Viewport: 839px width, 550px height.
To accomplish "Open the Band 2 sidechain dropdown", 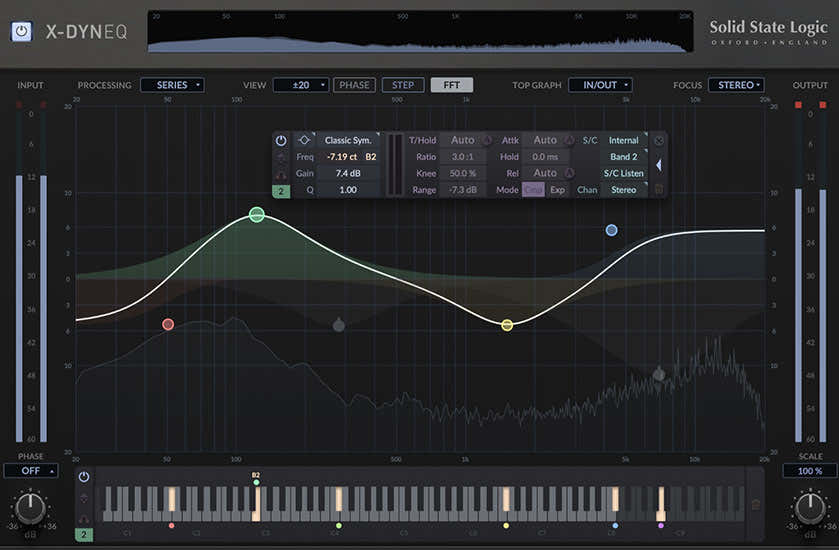I will [624, 157].
